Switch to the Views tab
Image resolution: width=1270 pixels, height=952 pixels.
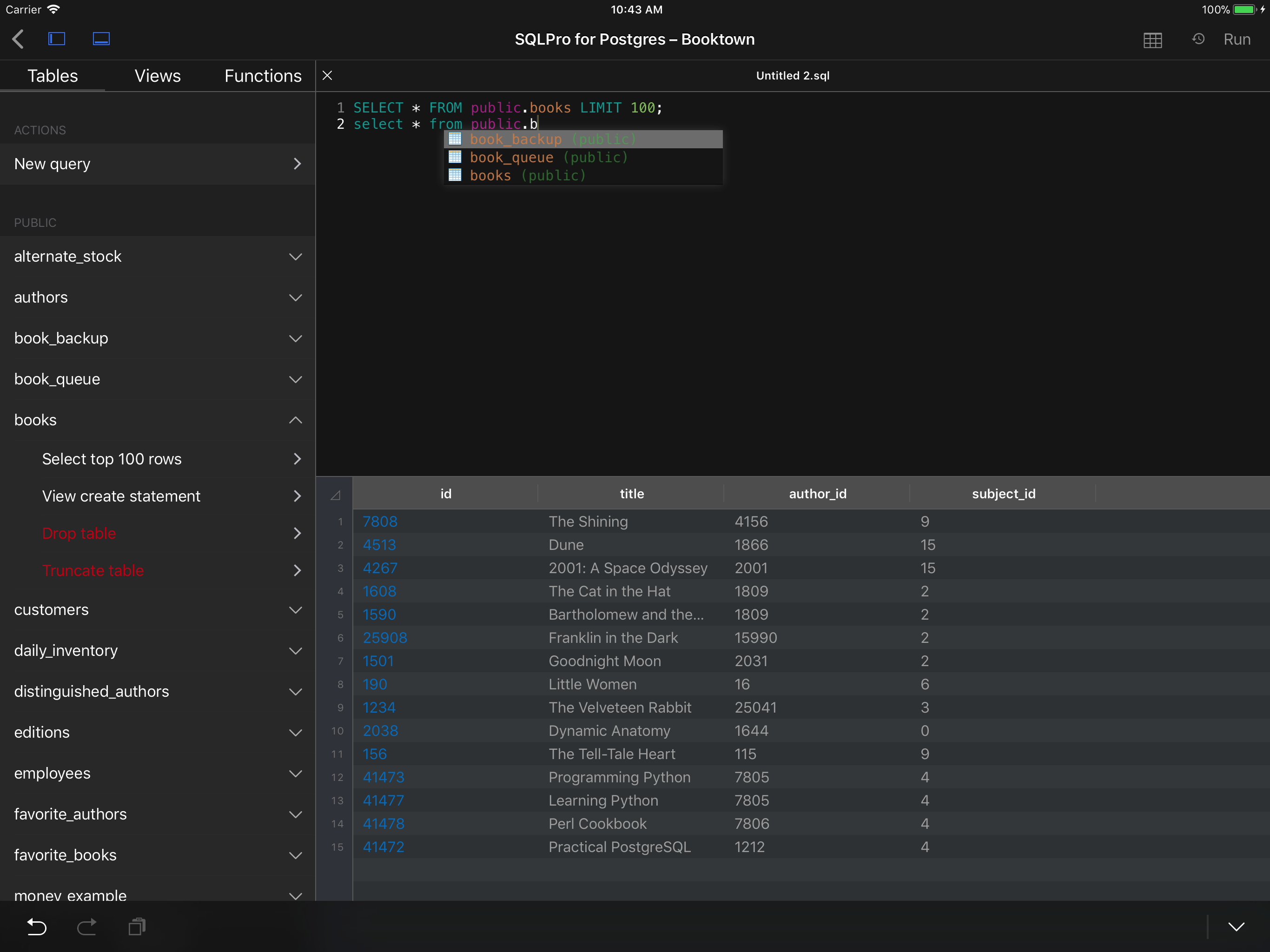157,76
